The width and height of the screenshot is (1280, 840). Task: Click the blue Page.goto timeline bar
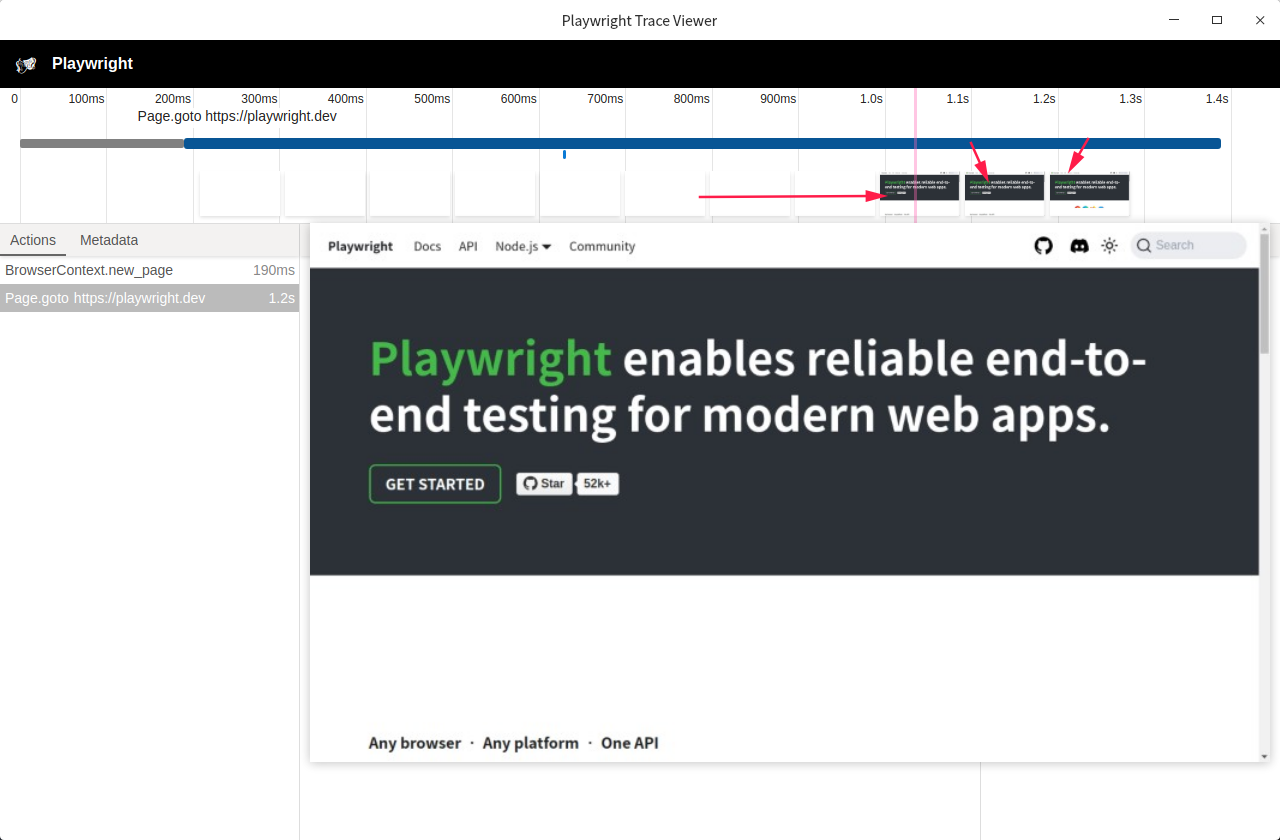(702, 144)
